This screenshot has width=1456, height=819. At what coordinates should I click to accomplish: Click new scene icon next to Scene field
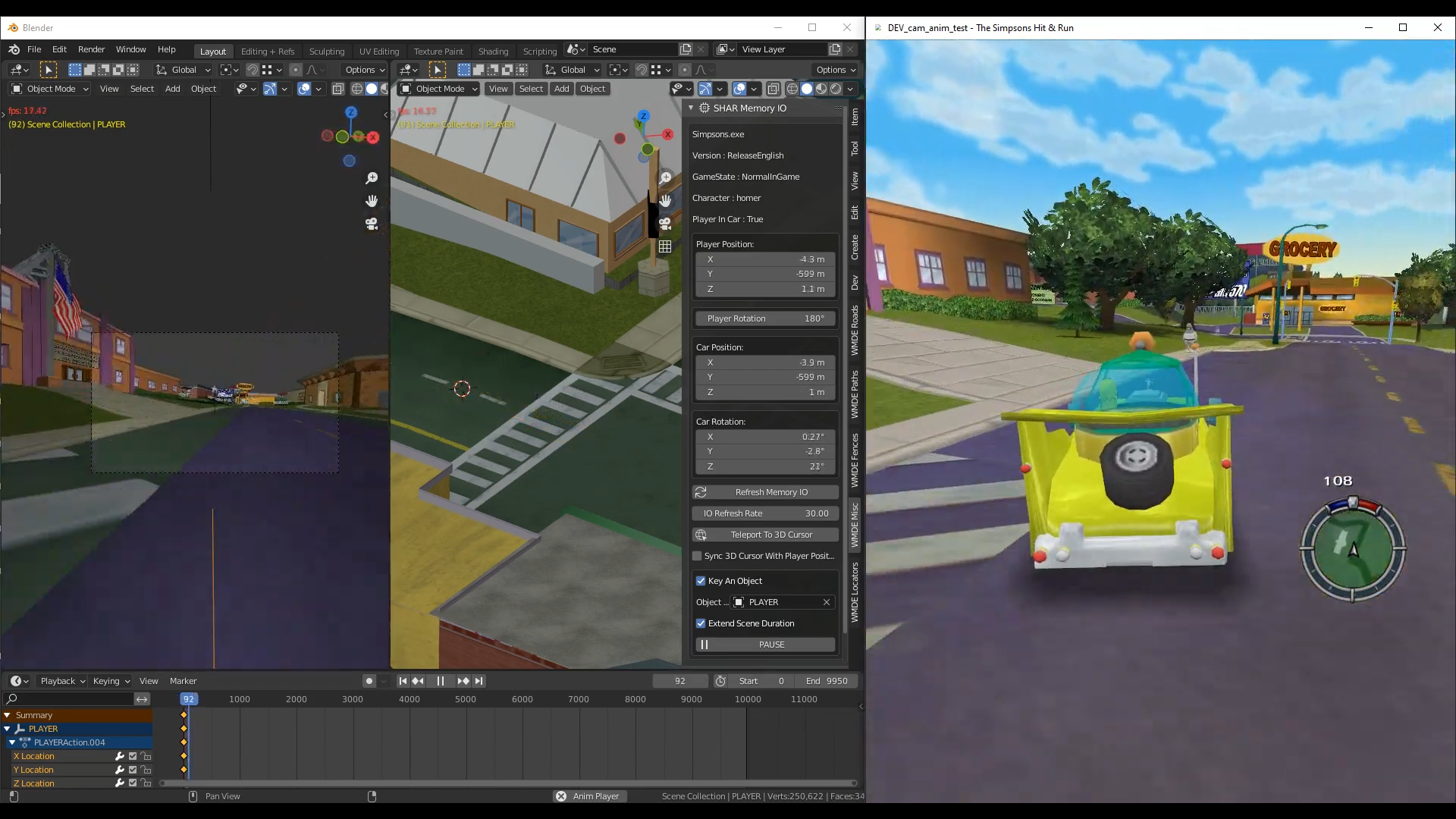coord(686,49)
